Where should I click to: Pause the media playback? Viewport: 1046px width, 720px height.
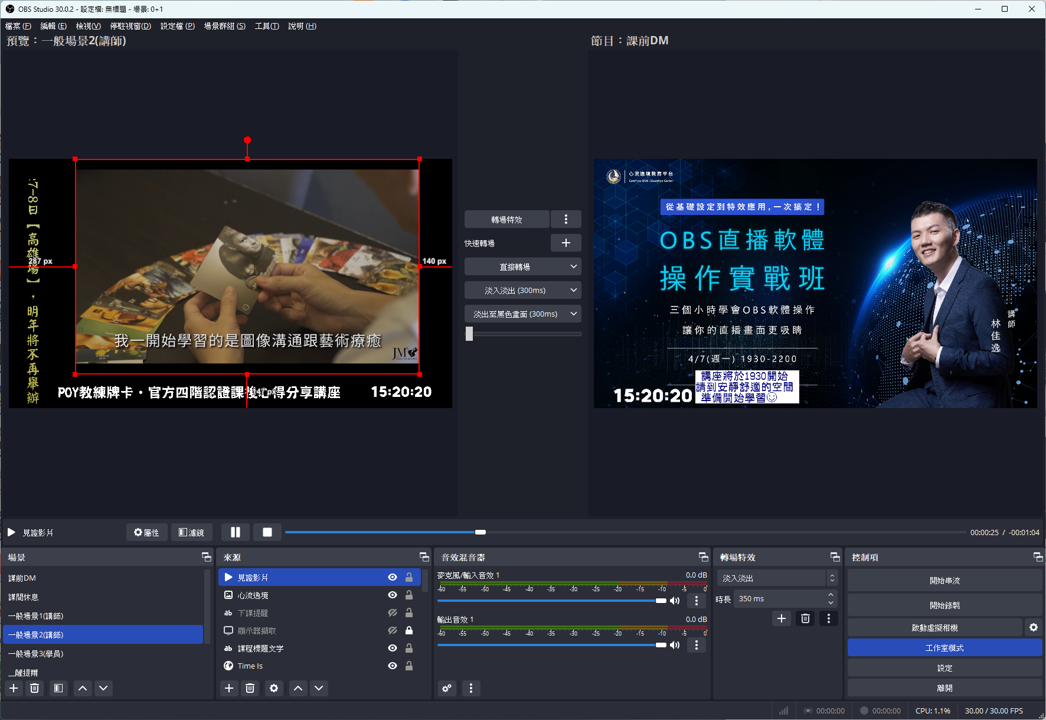[x=236, y=533]
